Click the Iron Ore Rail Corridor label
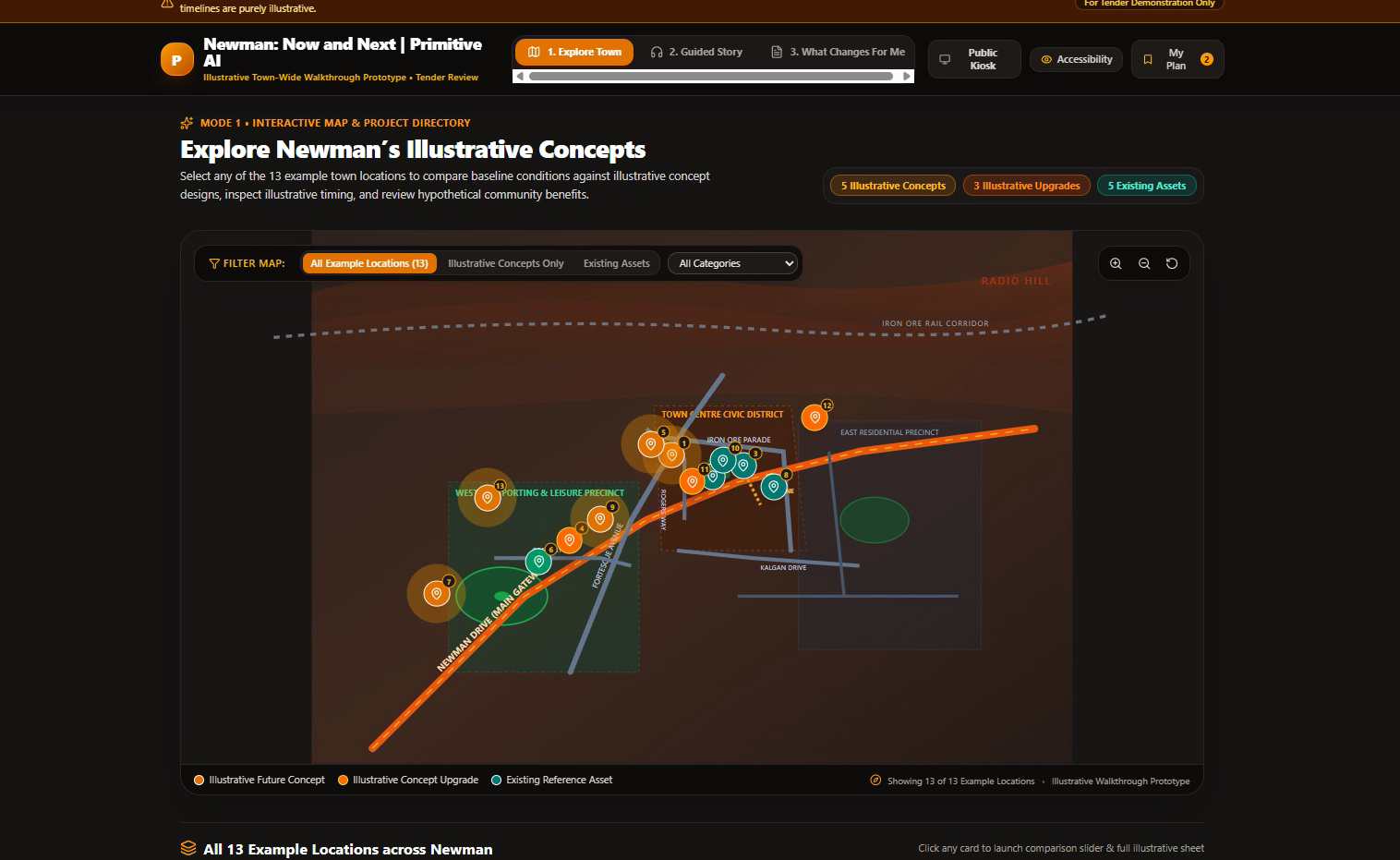 click(935, 323)
